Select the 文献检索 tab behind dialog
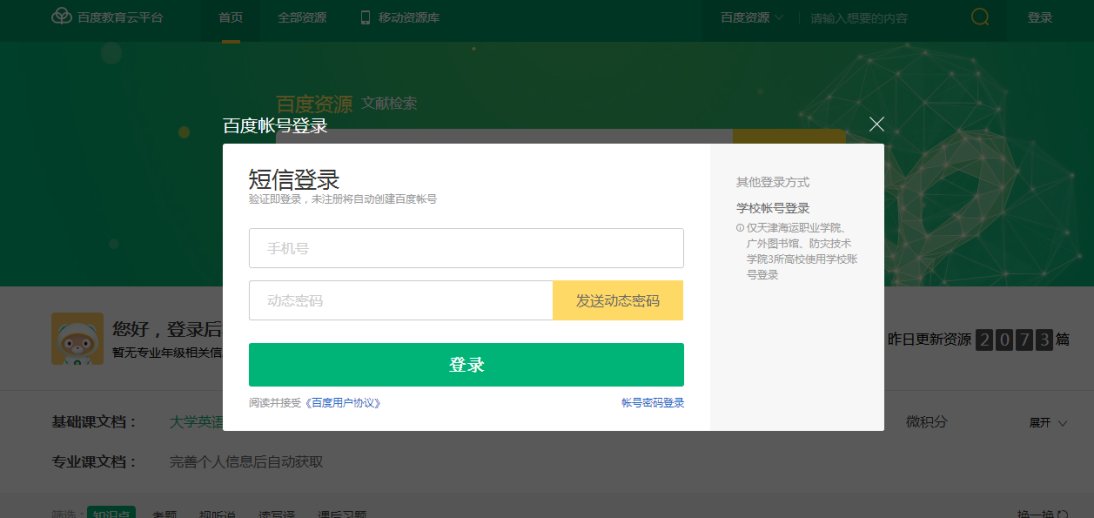 [389, 103]
